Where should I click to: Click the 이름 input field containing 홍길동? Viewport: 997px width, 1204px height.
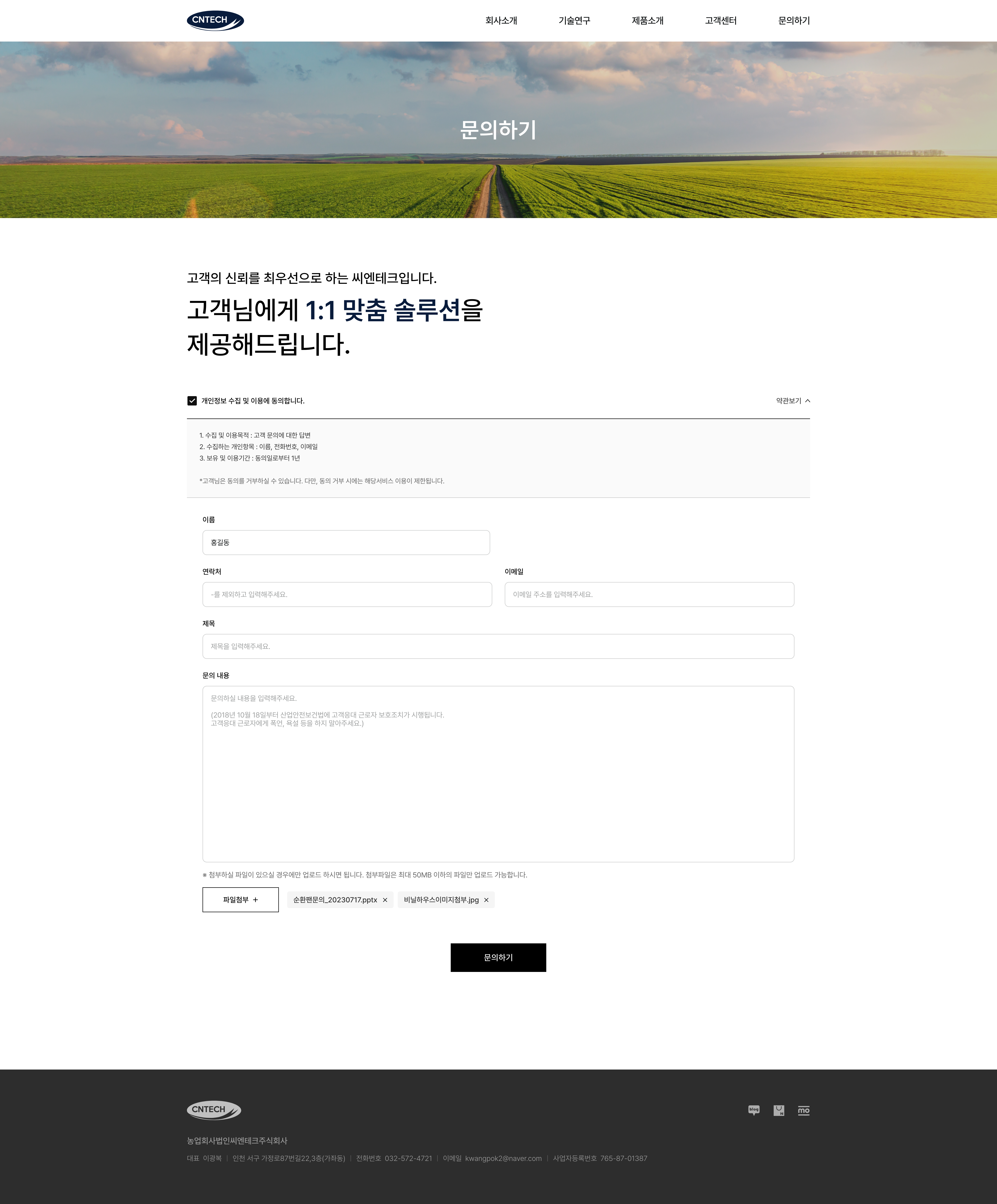point(346,542)
